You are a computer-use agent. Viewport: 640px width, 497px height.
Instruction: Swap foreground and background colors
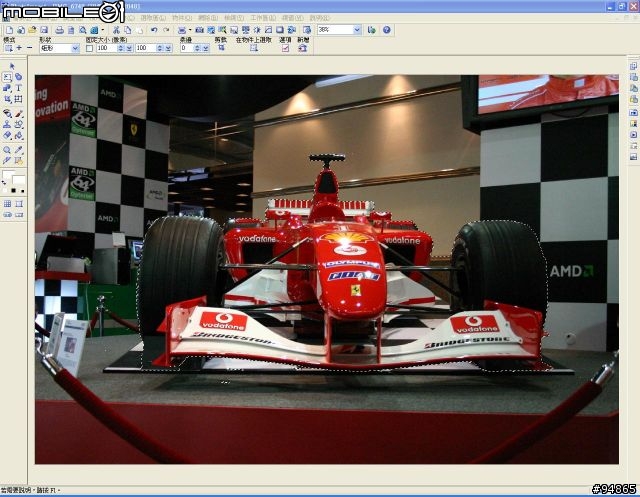coord(4,183)
